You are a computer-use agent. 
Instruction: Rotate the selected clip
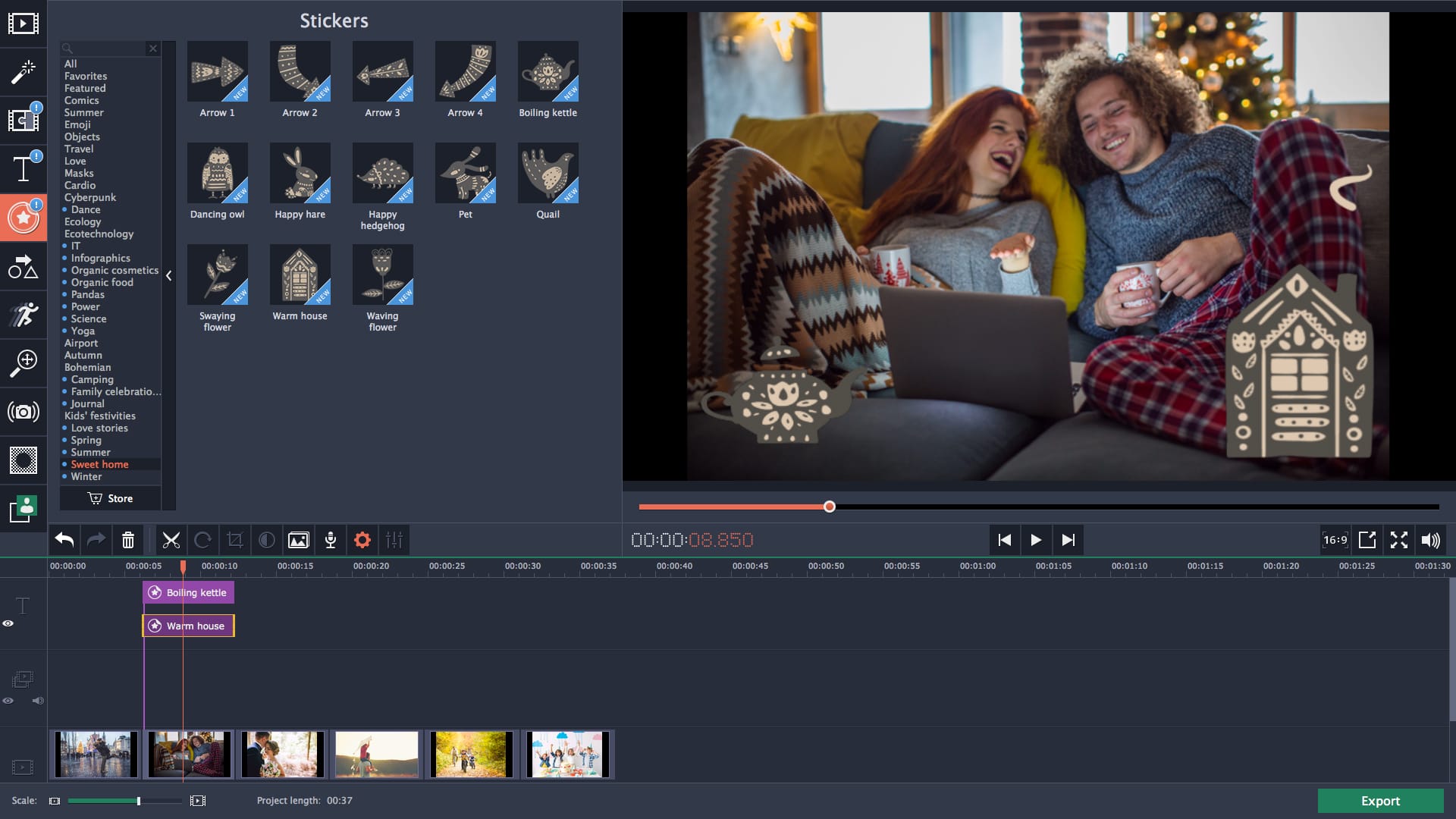(x=203, y=540)
